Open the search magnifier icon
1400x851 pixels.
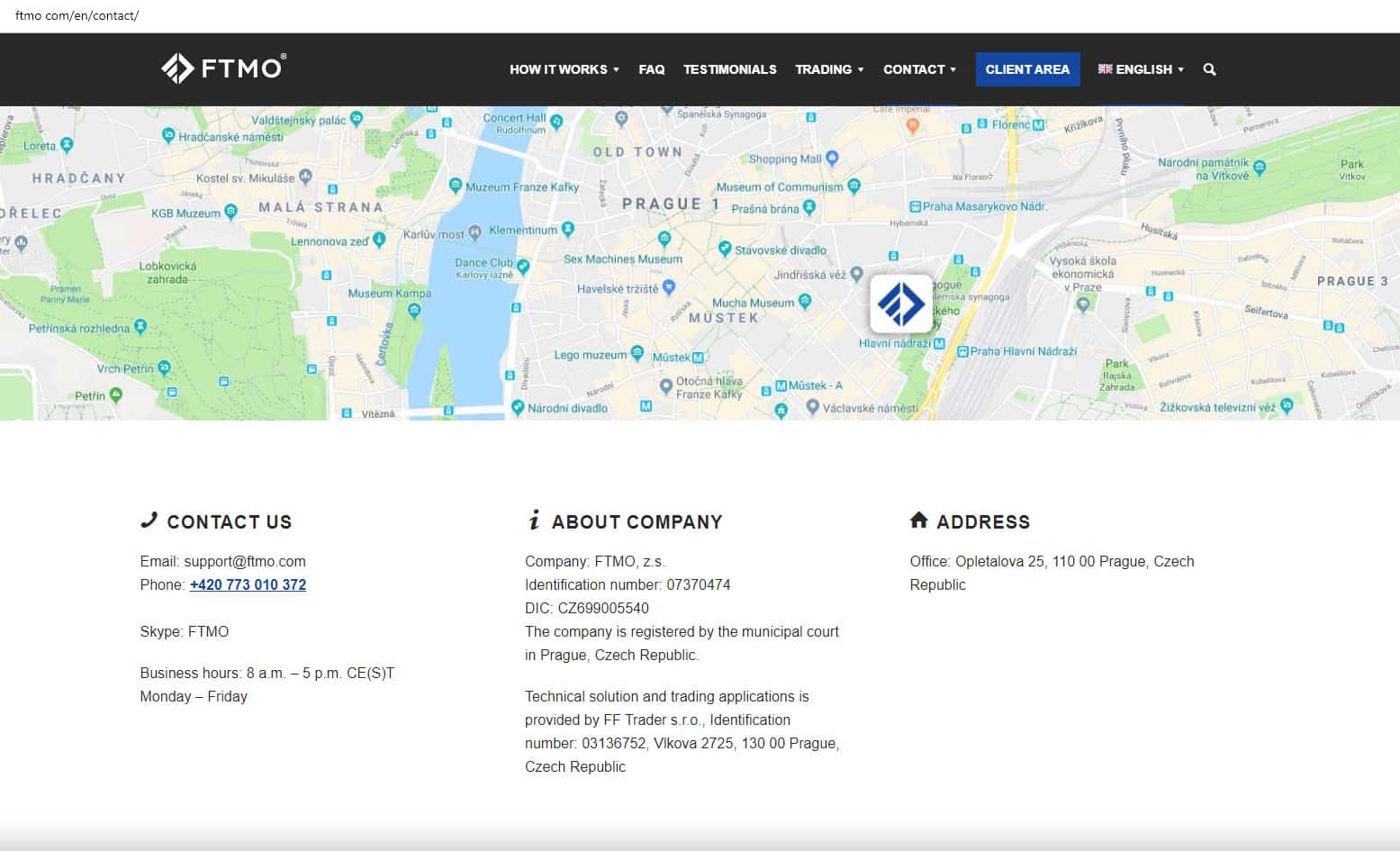(1209, 69)
